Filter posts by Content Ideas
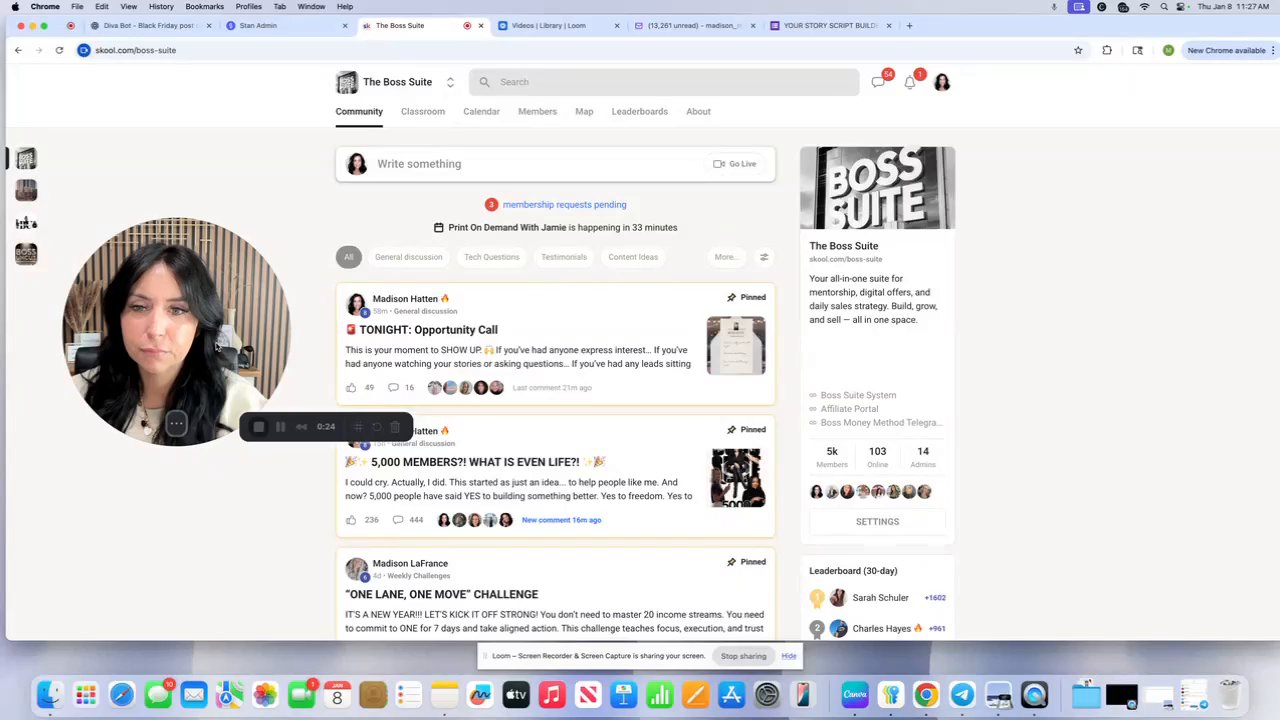Image resolution: width=1280 pixels, height=720 pixels. (633, 257)
